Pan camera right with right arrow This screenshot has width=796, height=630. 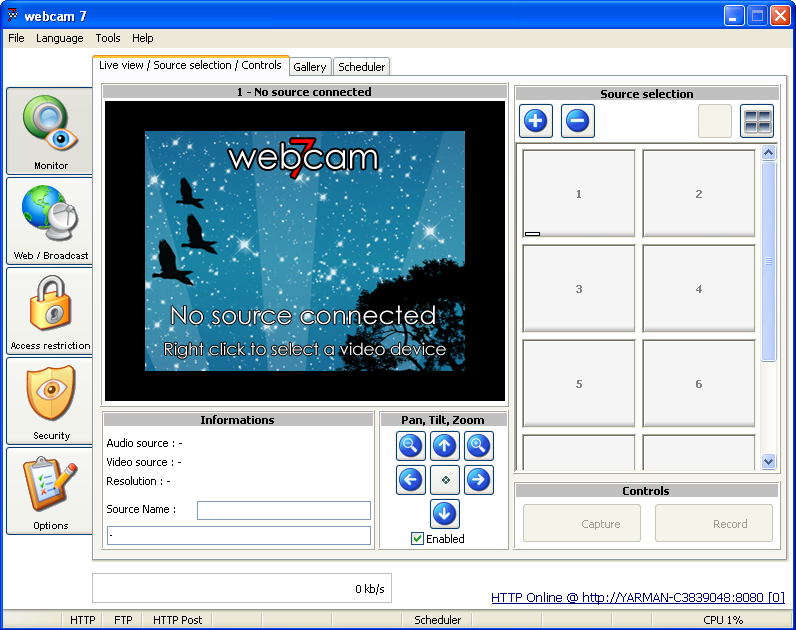[479, 480]
